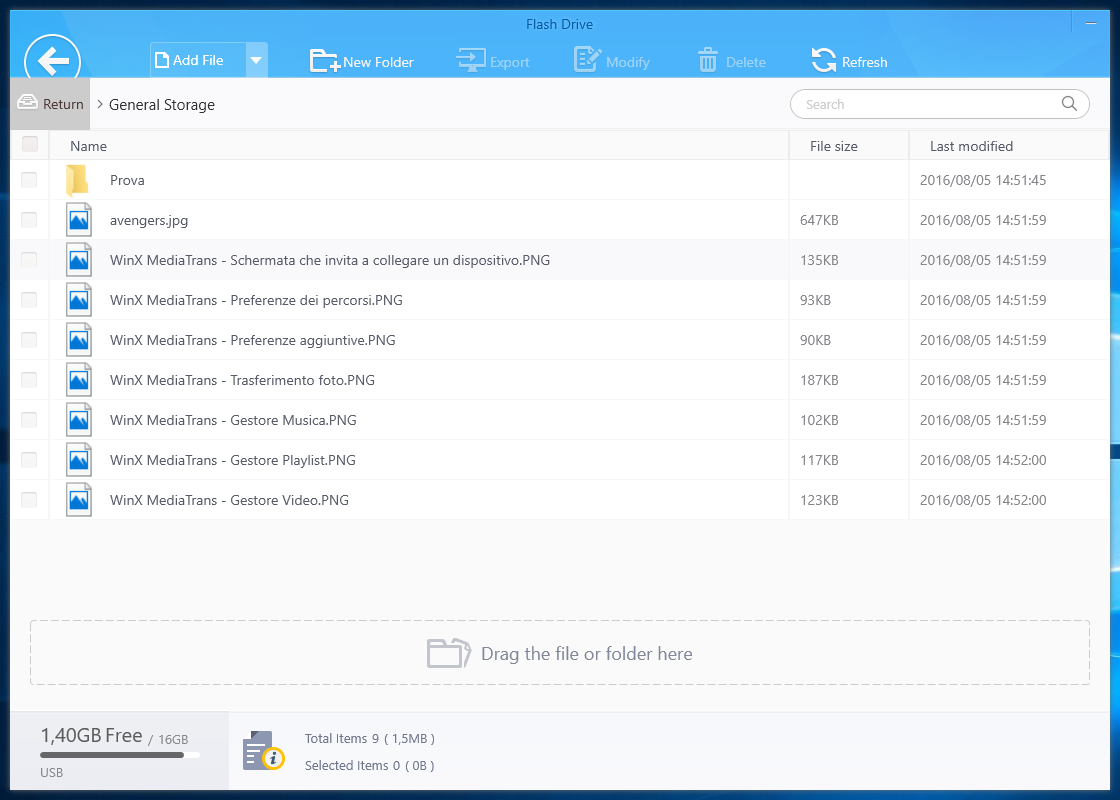Viewport: 1120px width, 800px height.
Task: Select Preferenze dei percorsi.PNG file name
Action: [256, 300]
